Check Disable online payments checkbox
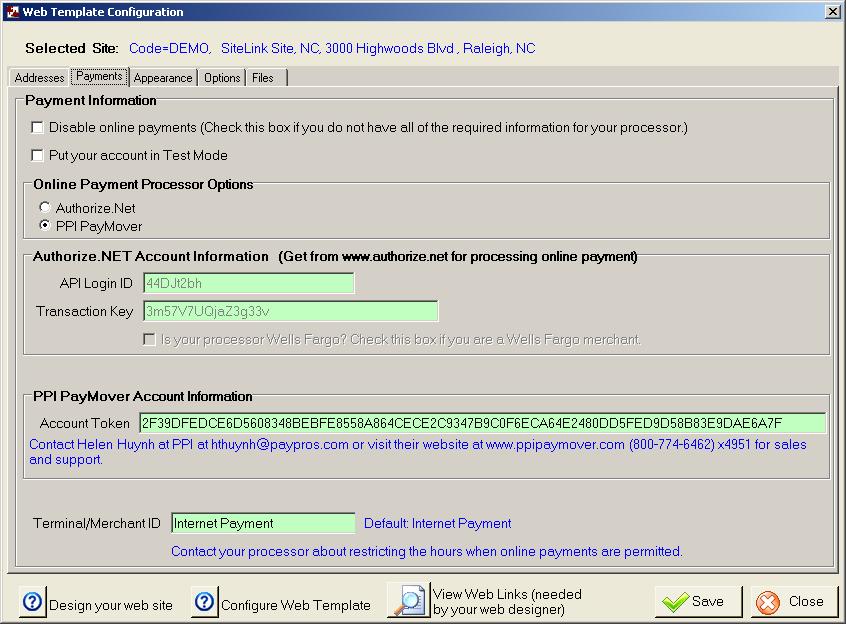This screenshot has width=846, height=624. pyautogui.click(x=37, y=127)
